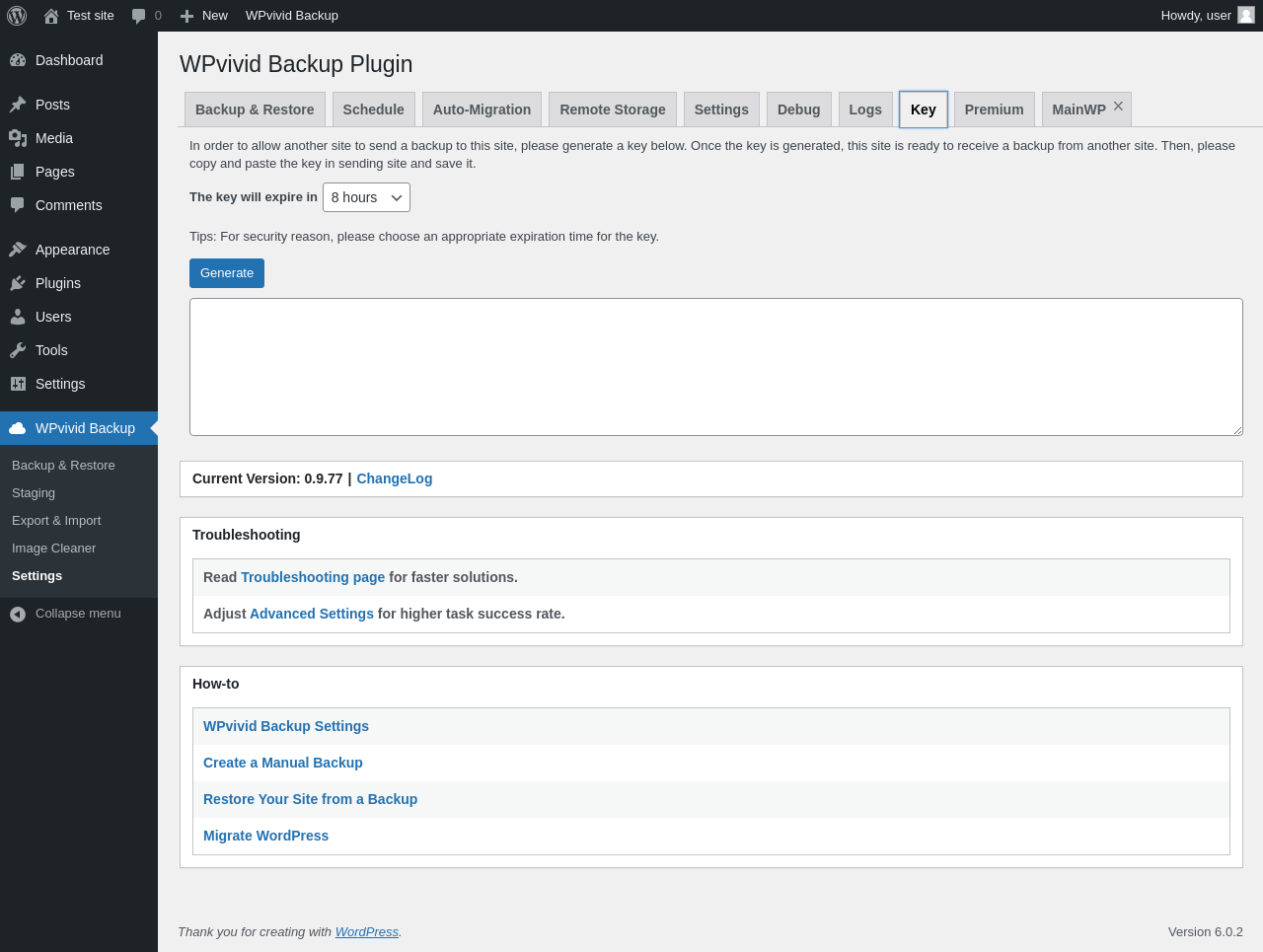Viewport: 1263px width, 952px height.
Task: Click inside the generated key text area
Action: pos(716,367)
